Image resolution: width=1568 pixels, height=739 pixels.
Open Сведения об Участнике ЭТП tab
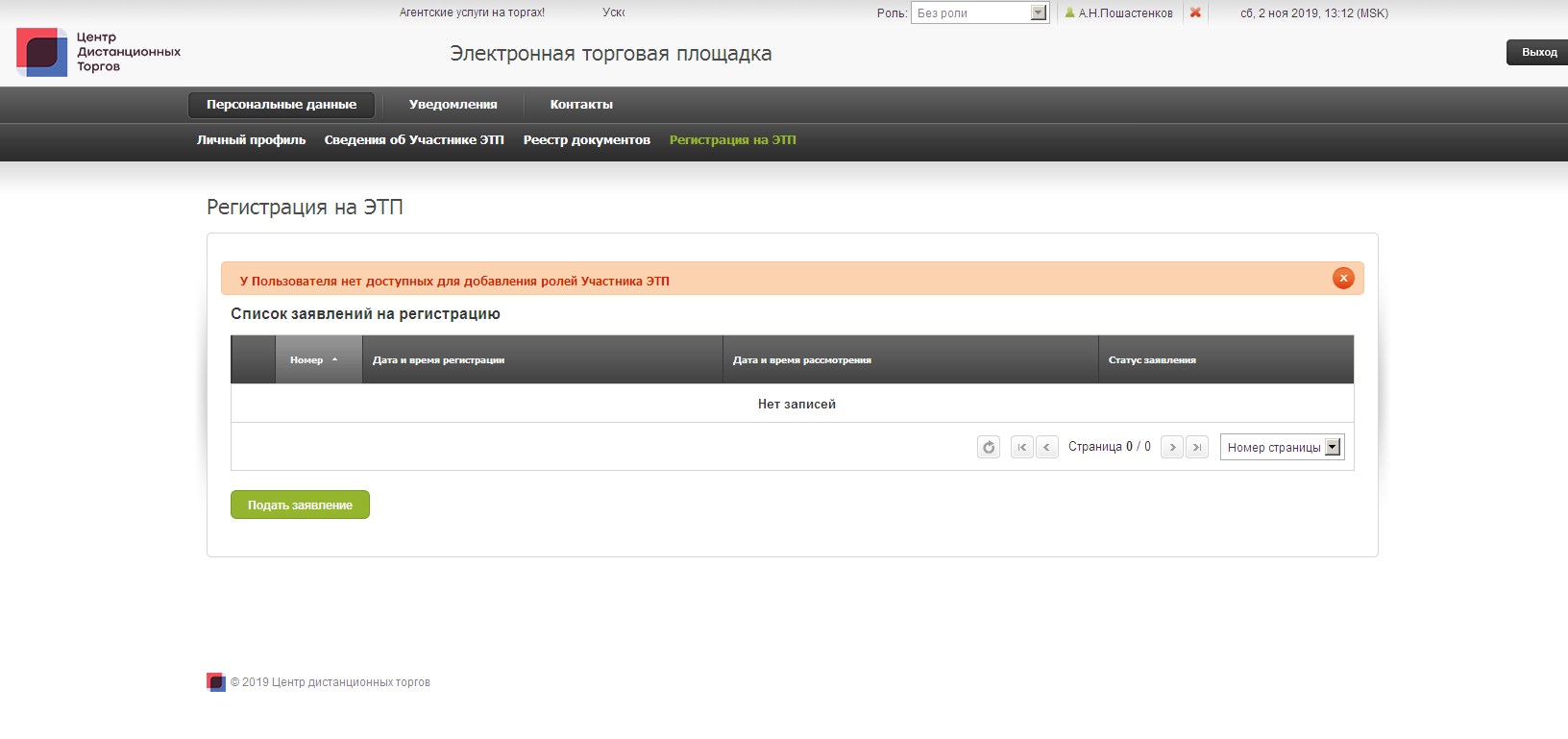(414, 140)
